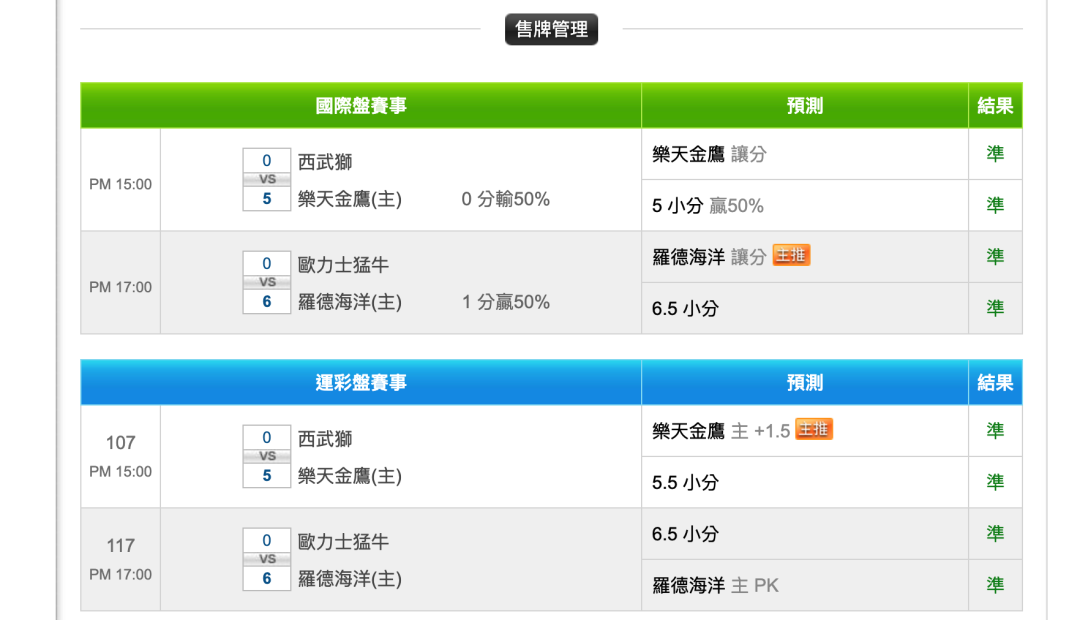This screenshot has height=620, width=1080.
Task: Click the 準 result for 羅德海洋 讓分
Action: click(995, 256)
